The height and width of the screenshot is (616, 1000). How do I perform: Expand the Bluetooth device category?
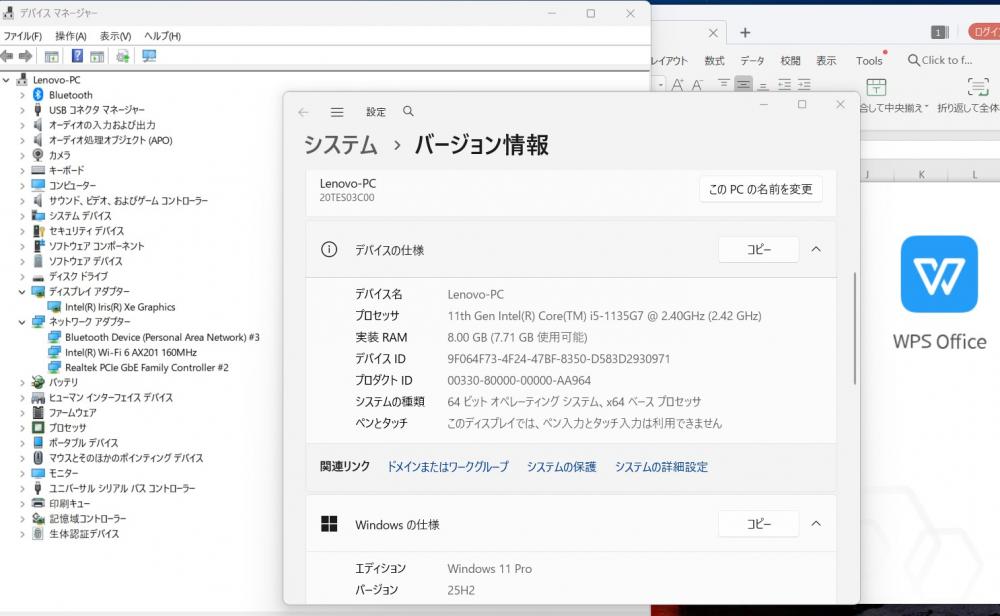coord(23,95)
